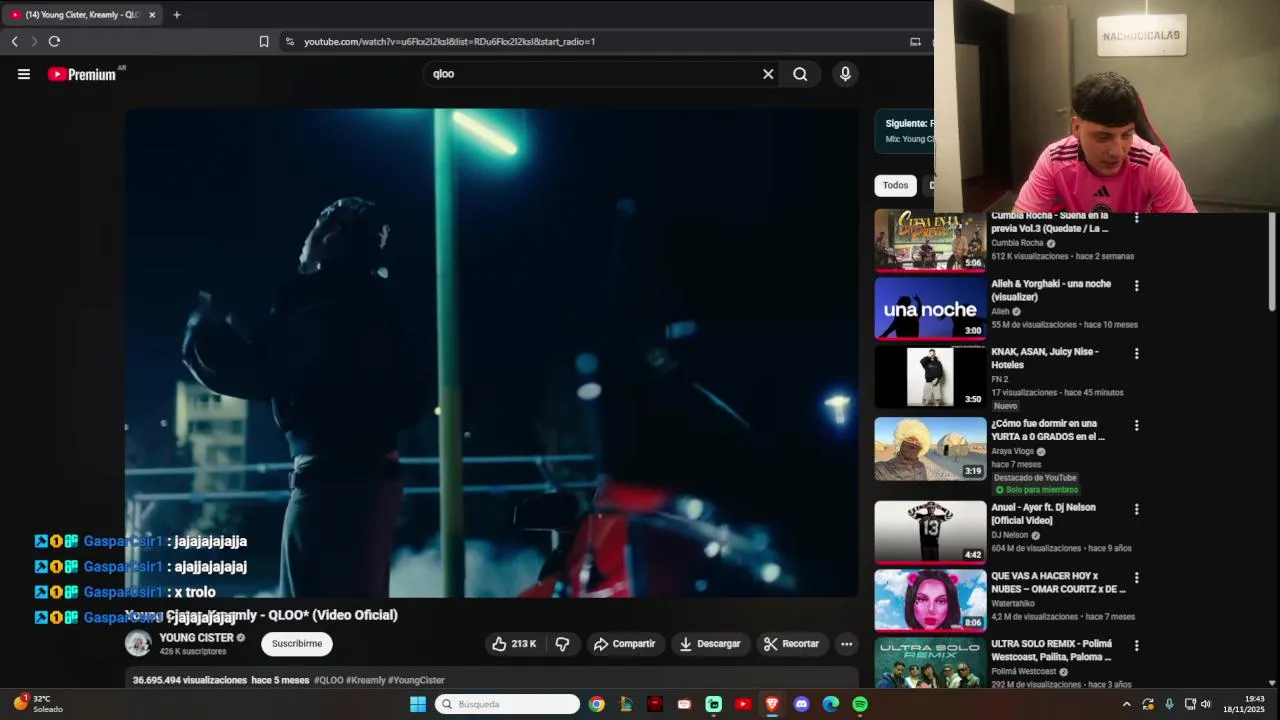Click the #QLOO hashtag

(328, 680)
